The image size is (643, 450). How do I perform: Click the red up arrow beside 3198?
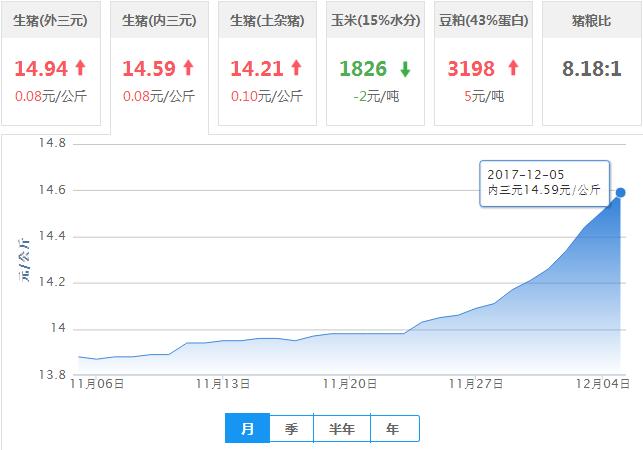[513, 68]
